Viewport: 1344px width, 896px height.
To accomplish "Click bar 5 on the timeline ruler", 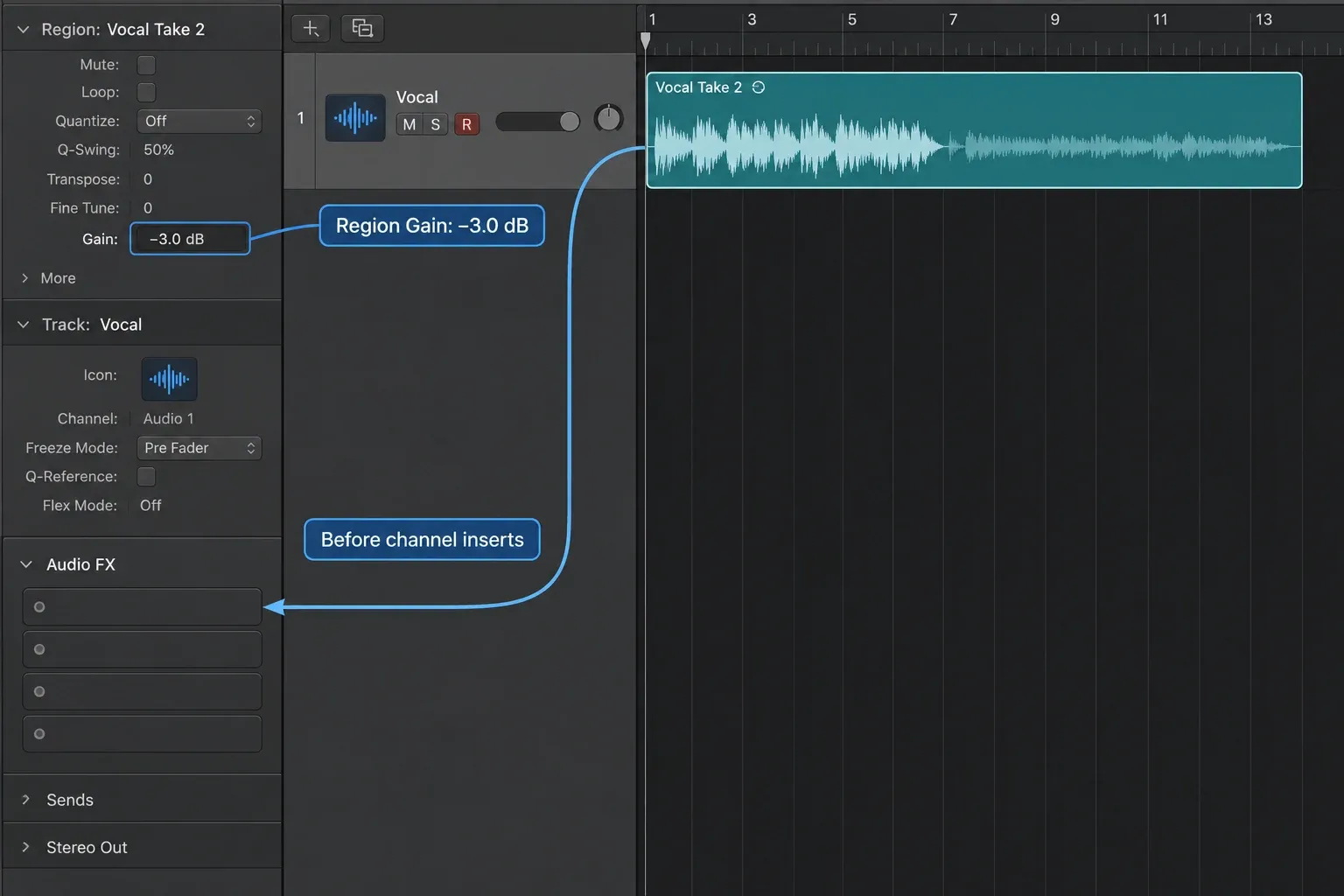I will [x=852, y=19].
